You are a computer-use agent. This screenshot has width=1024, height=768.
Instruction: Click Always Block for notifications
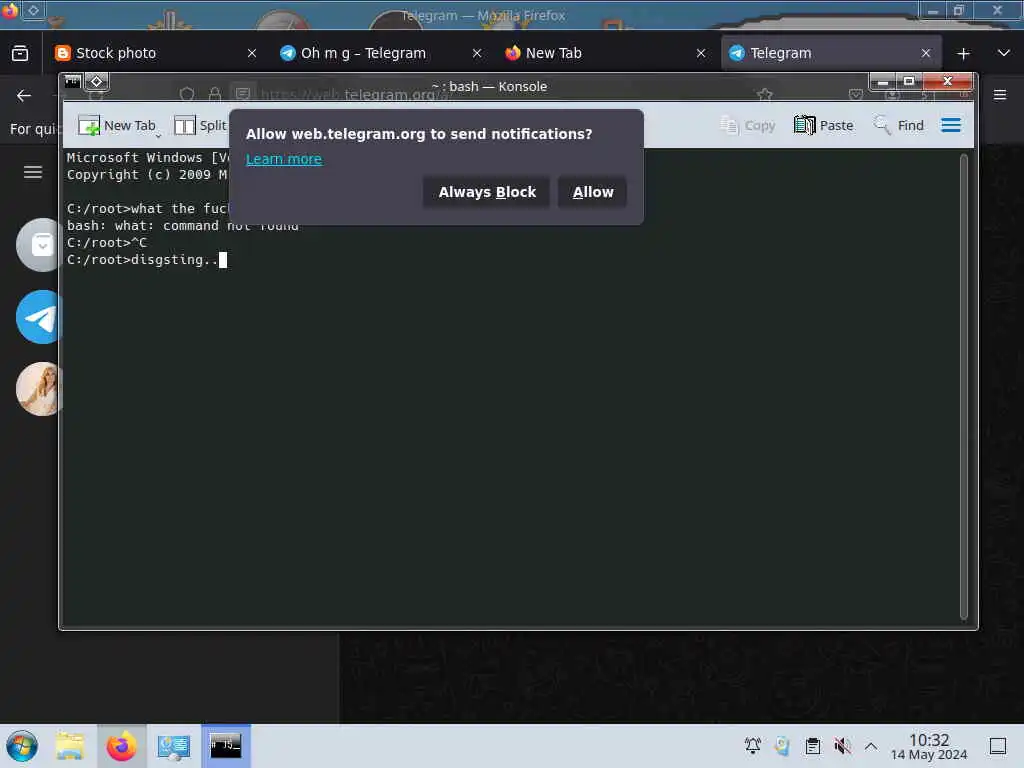tap(487, 192)
